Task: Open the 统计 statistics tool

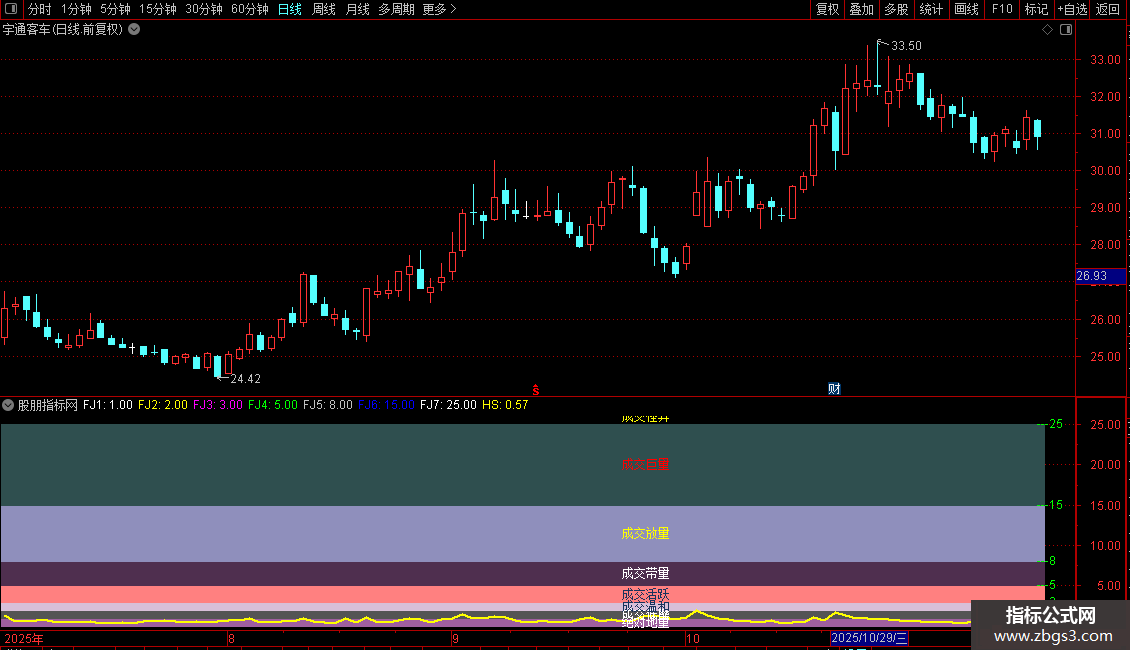Action: [931, 9]
